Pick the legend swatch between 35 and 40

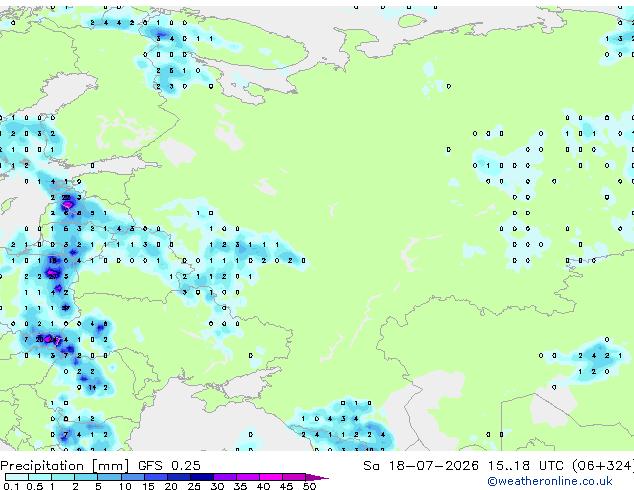(x=248, y=477)
